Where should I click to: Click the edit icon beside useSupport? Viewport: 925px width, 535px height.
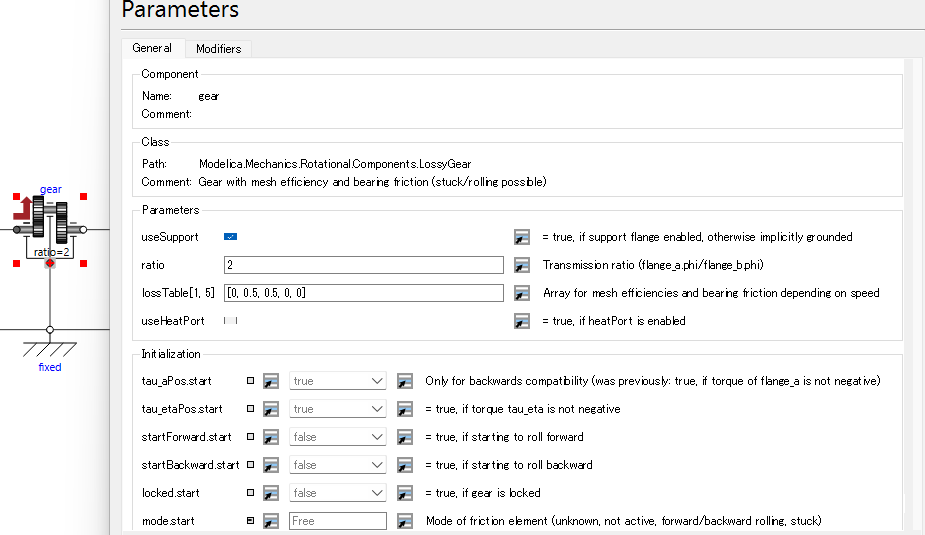521,237
